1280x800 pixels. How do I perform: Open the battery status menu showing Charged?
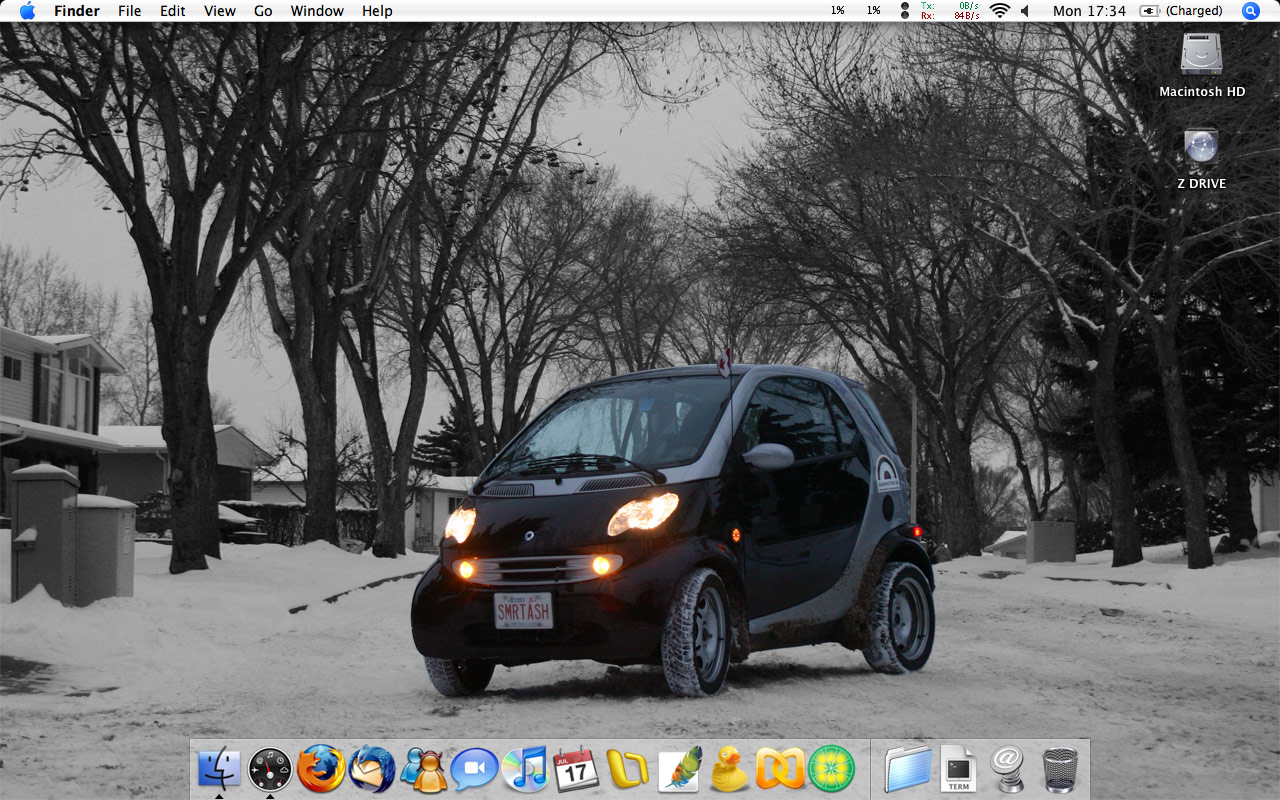1181,11
